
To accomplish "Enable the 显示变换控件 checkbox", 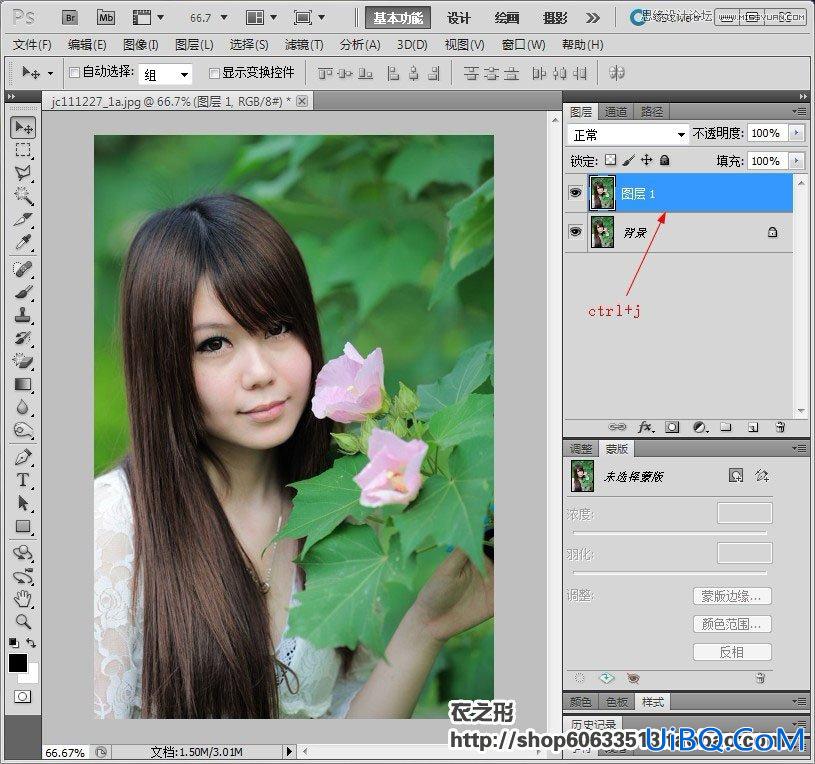I will click(214, 73).
